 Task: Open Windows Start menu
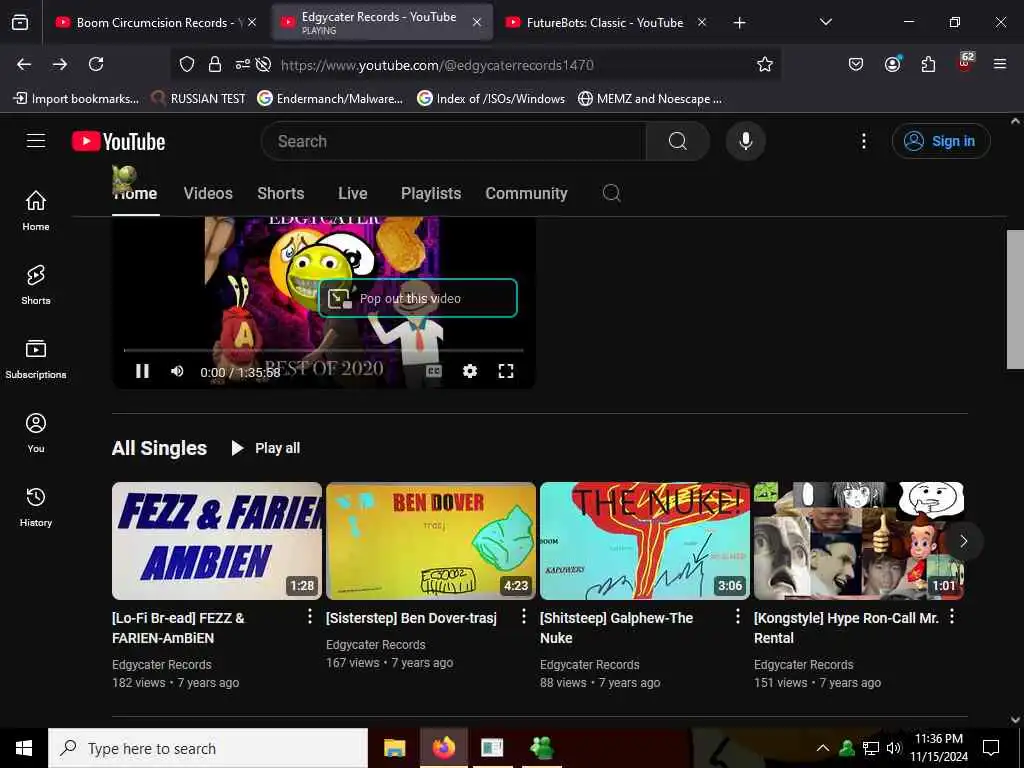tap(24, 748)
